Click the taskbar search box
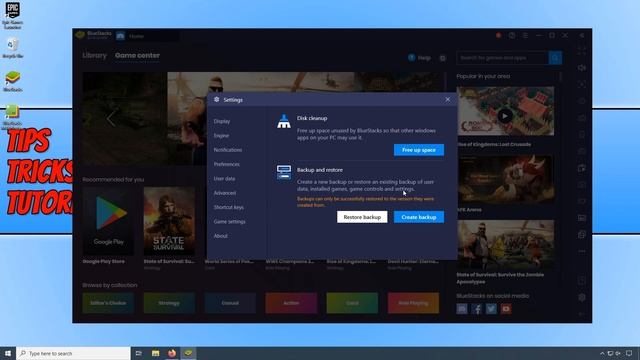640x360 pixels. pyautogui.click(x=73, y=353)
